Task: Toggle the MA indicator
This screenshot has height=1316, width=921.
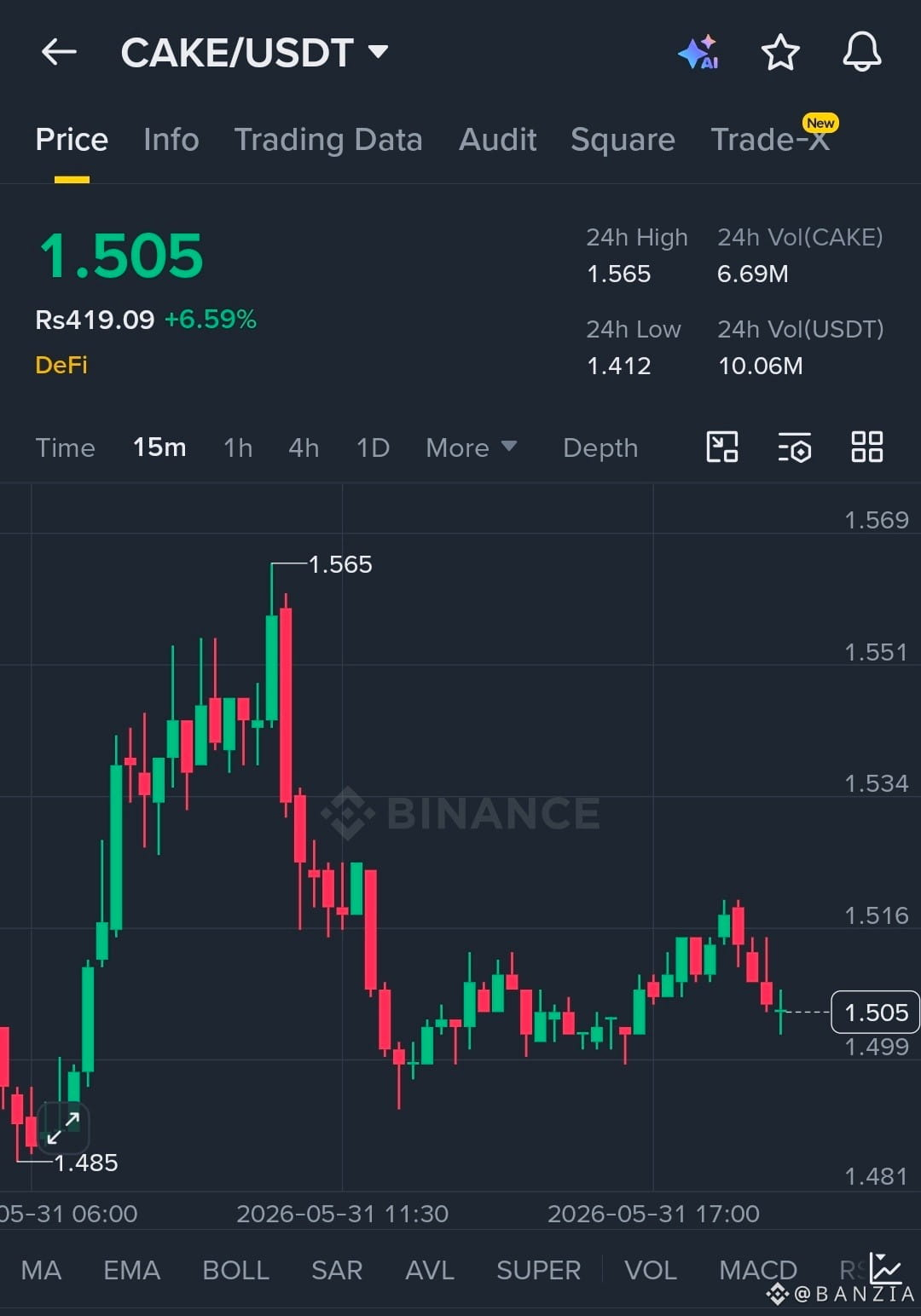Action: [x=41, y=1270]
